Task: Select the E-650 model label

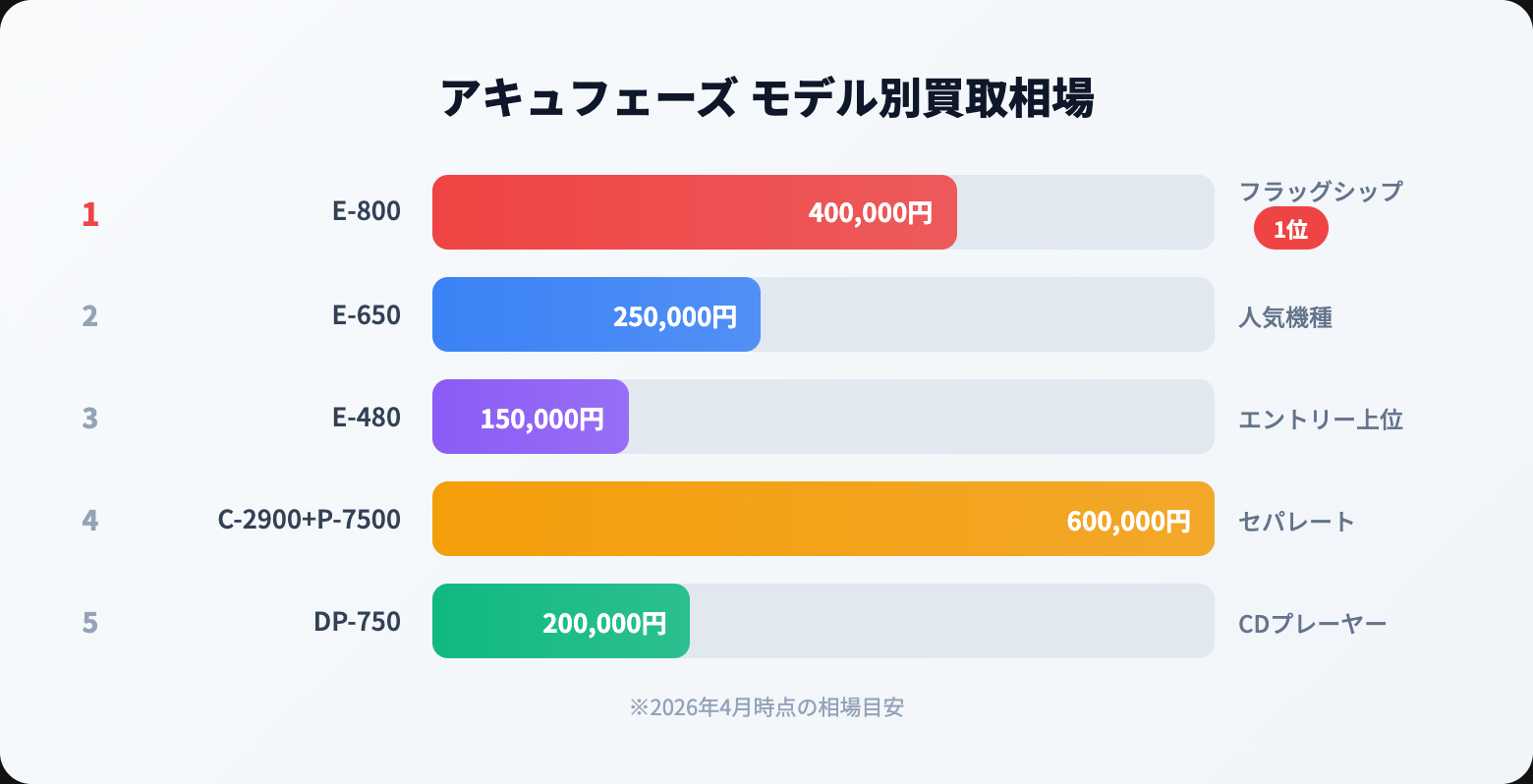Action: (367, 315)
